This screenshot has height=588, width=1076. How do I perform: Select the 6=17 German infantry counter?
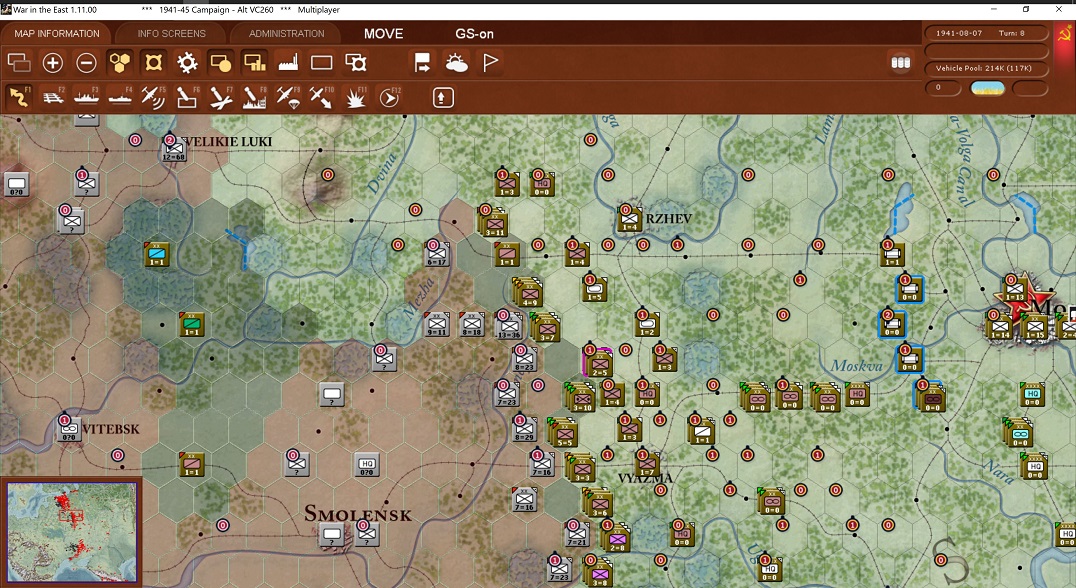pos(437,254)
